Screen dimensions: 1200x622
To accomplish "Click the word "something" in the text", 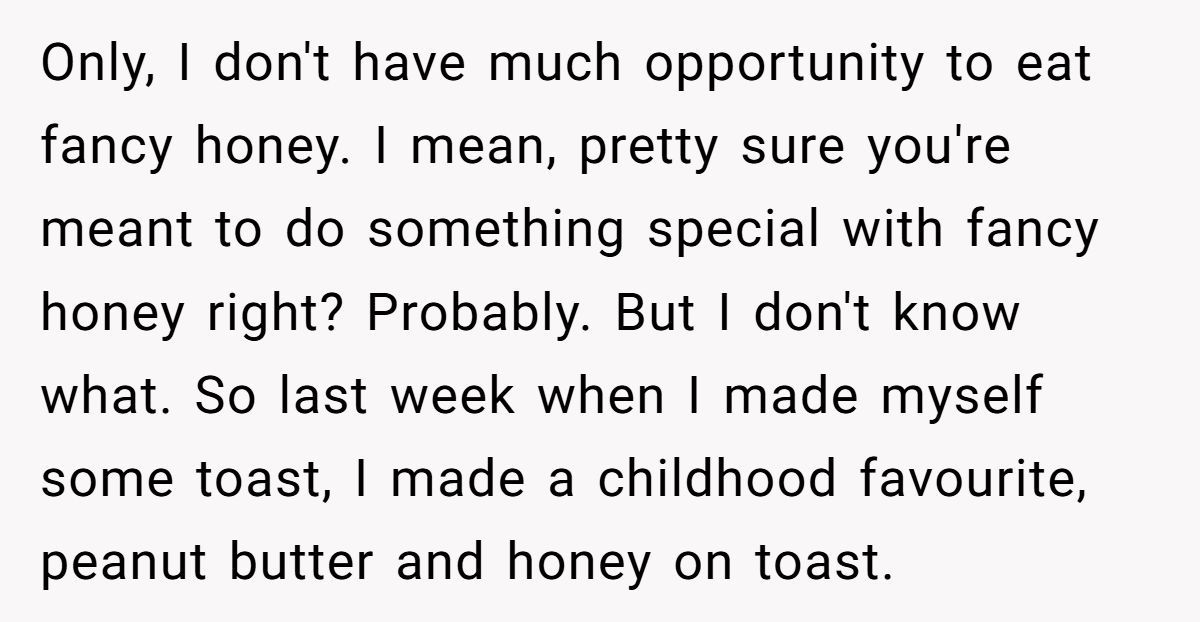I will coord(496,231).
